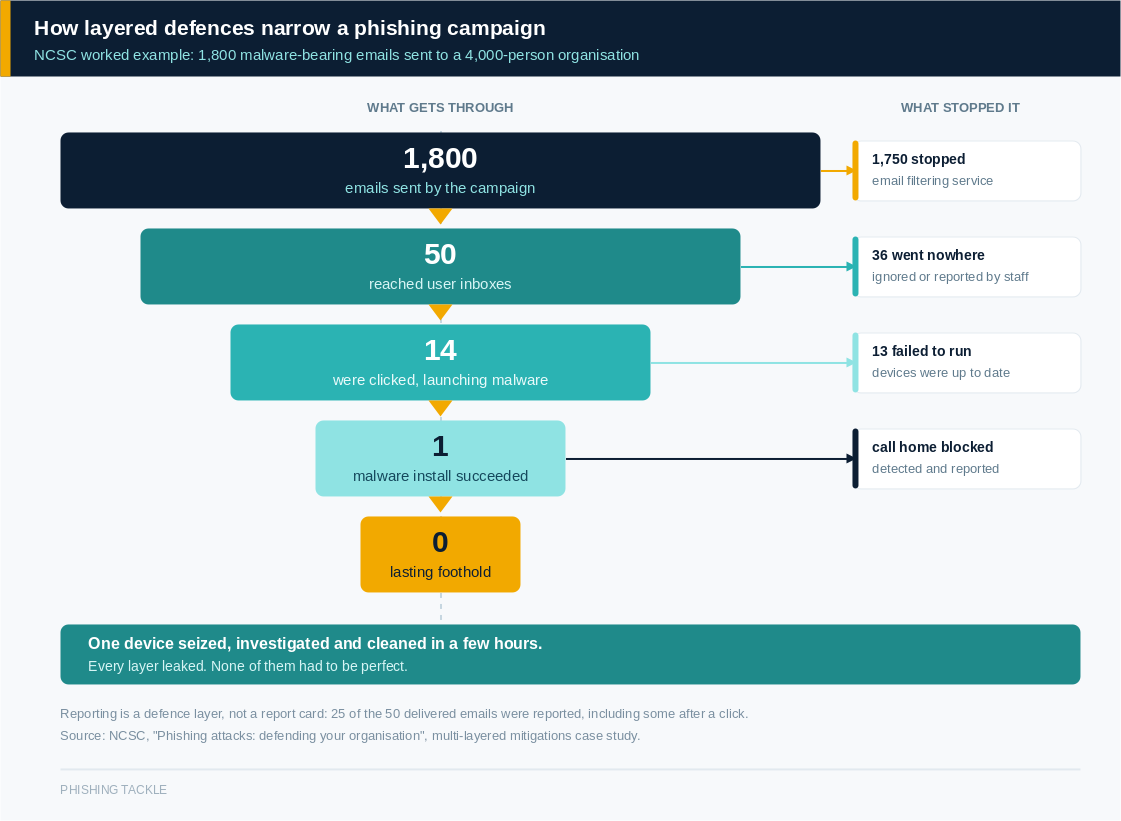Click the NCSC worked example subtitle
Screen dimensions: 1121x821
point(336,55)
